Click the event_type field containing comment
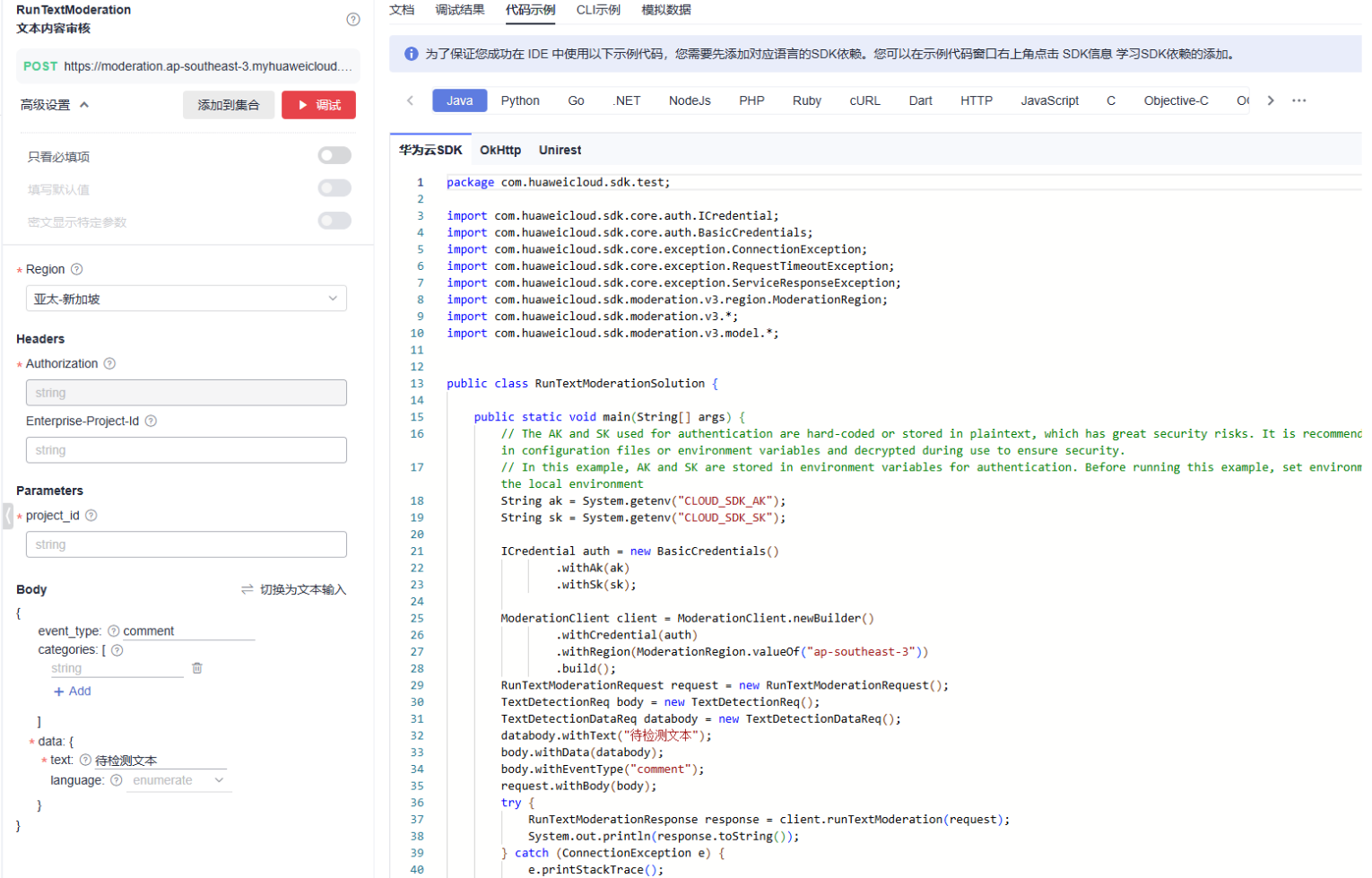The width and height of the screenshot is (1372, 878). (x=188, y=631)
